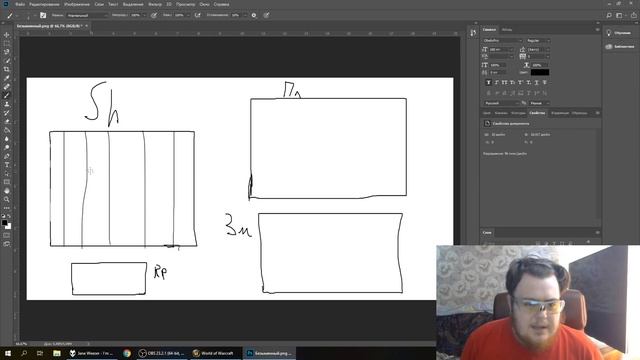Toggle Quick Mask mode
Viewport: 640px width, 360px height.
(x=7, y=236)
